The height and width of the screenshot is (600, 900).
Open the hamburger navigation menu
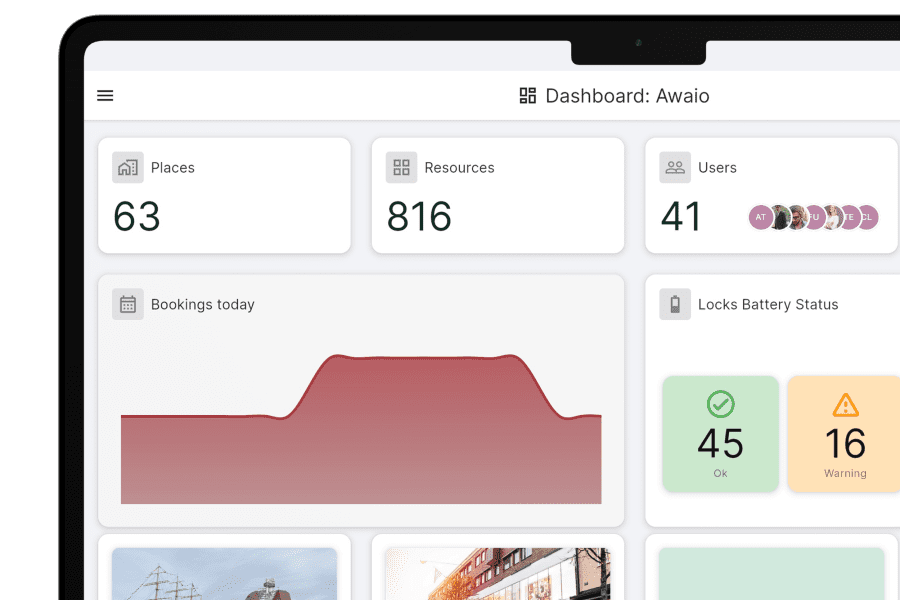coord(105,95)
